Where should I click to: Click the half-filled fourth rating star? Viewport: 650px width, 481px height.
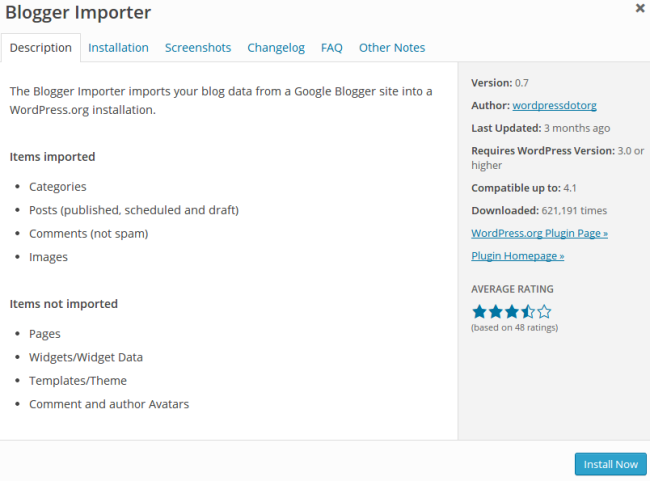(528, 311)
